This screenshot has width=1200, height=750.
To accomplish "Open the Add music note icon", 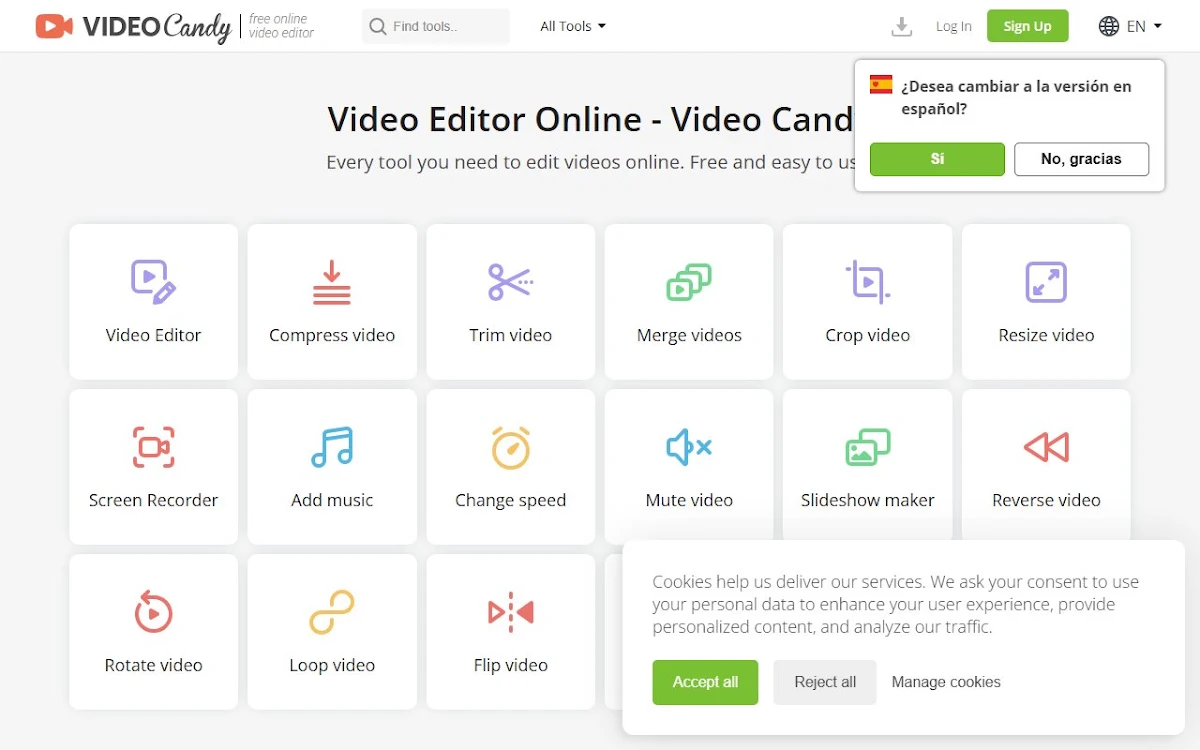I will [332, 447].
